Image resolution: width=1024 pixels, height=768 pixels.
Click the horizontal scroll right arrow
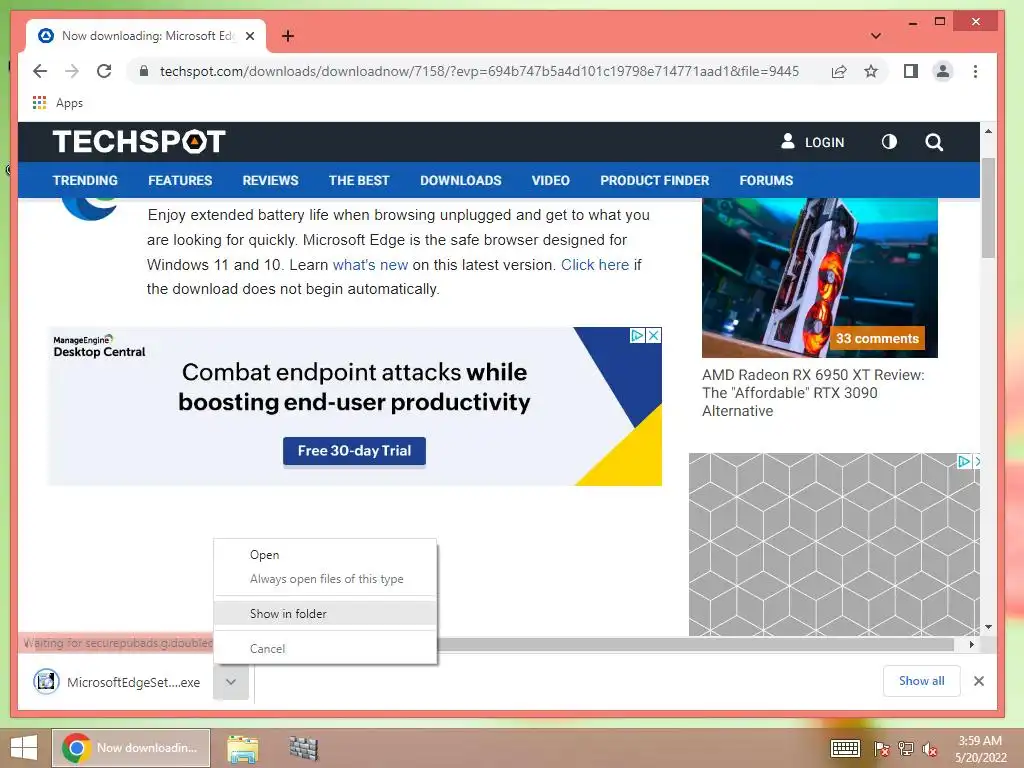pyautogui.click(x=972, y=645)
